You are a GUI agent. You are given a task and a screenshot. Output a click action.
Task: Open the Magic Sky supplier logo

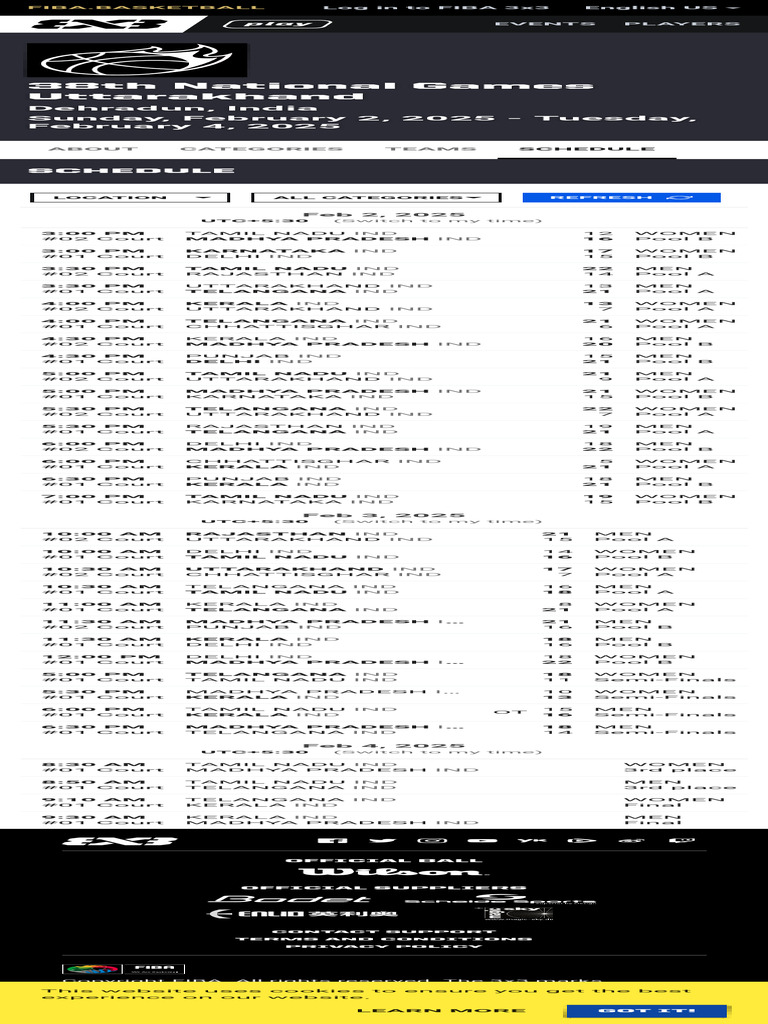point(519,914)
